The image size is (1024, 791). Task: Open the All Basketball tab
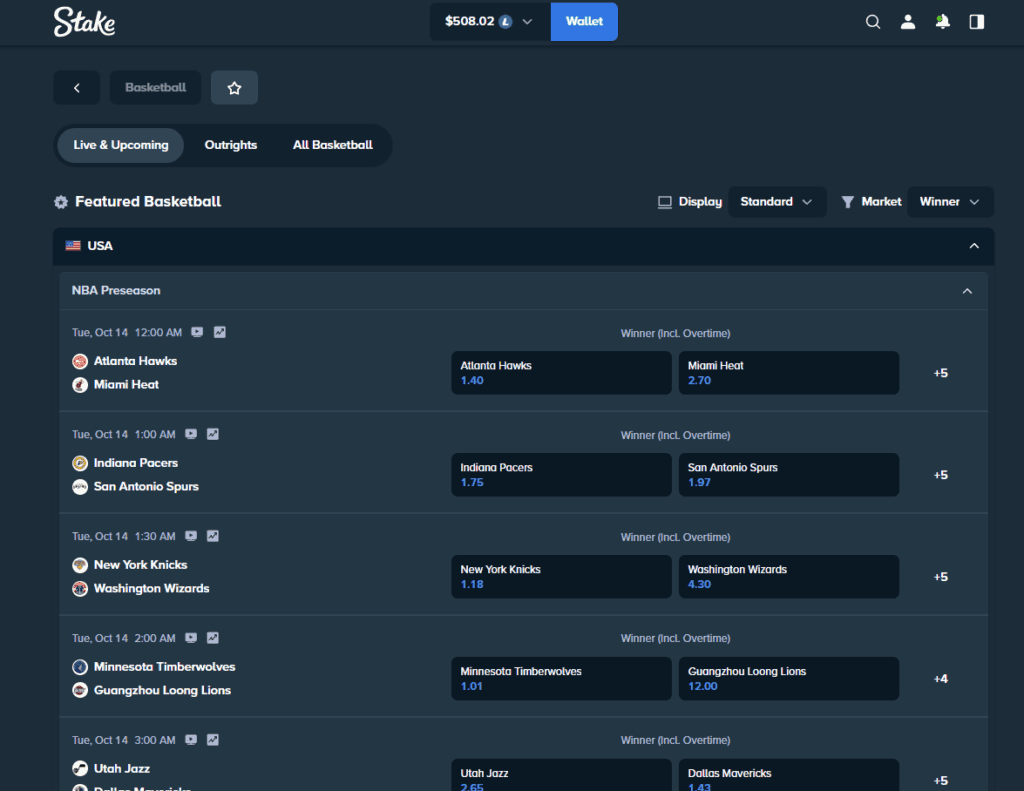(x=332, y=145)
